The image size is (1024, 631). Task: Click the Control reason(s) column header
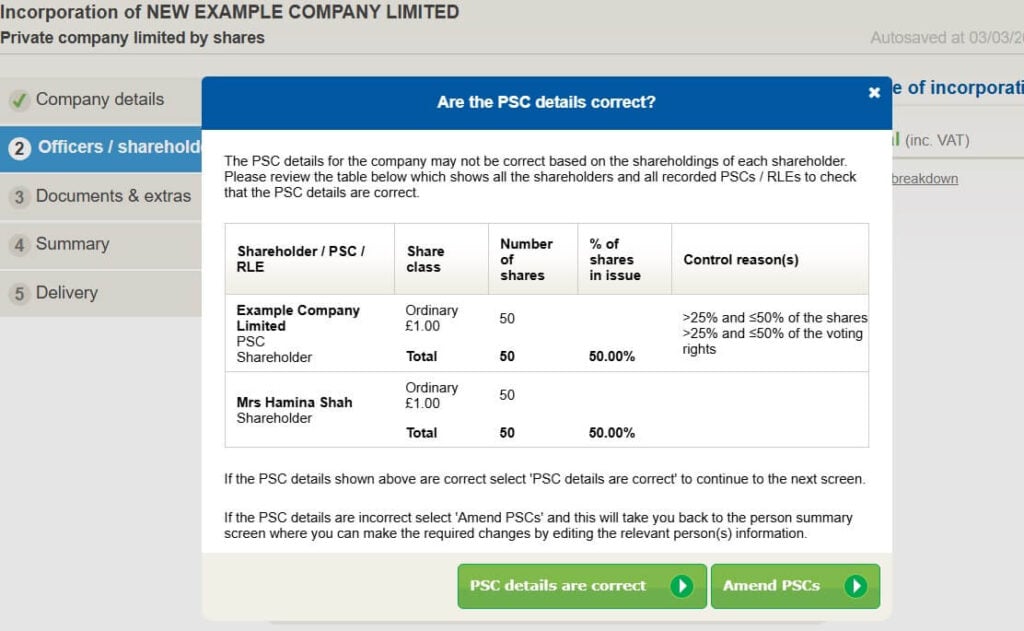[741, 260]
